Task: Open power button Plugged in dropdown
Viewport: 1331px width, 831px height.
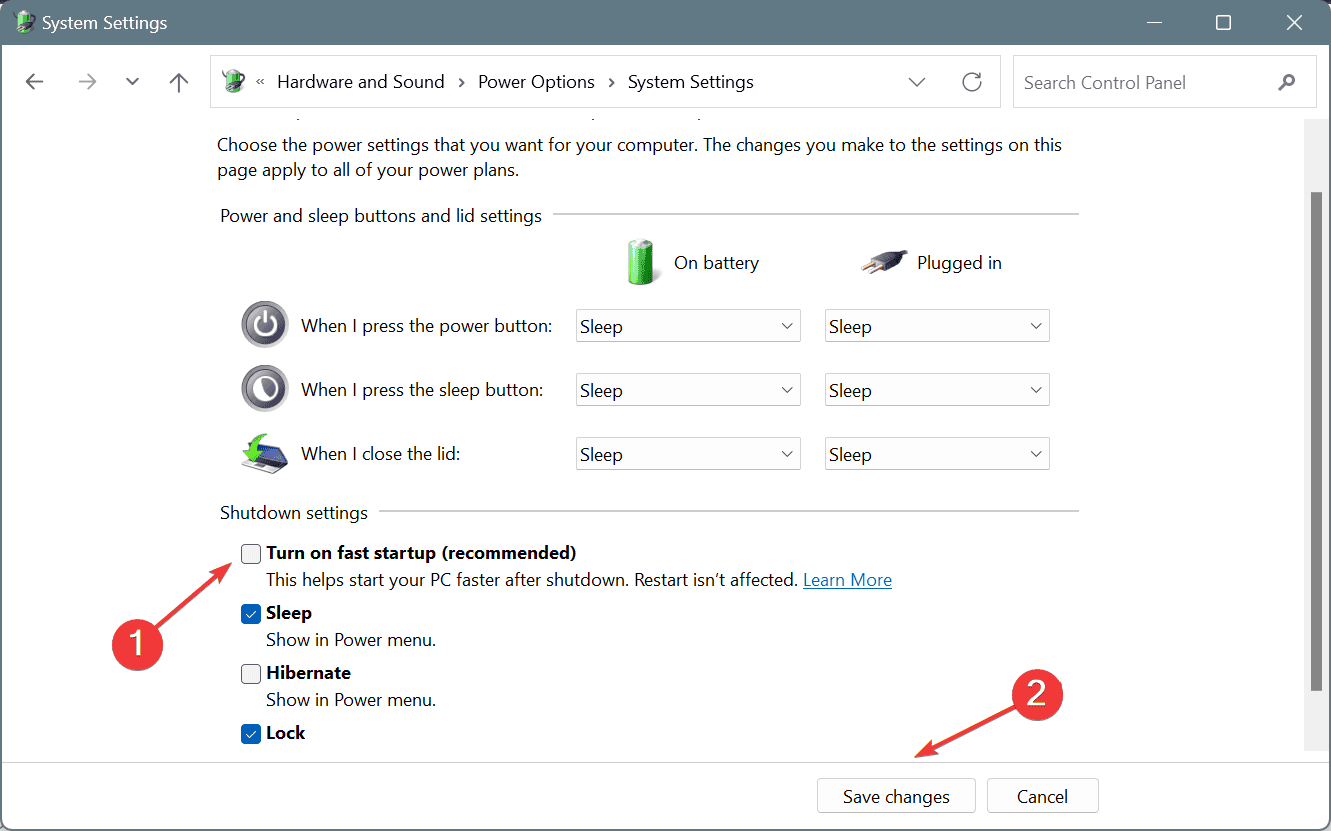Action: pyautogui.click(x=937, y=326)
